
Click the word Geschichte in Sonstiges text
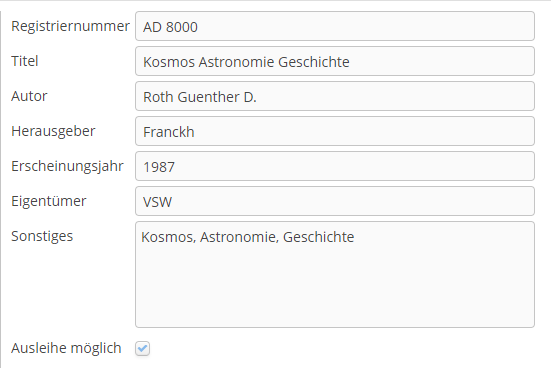click(x=318, y=237)
